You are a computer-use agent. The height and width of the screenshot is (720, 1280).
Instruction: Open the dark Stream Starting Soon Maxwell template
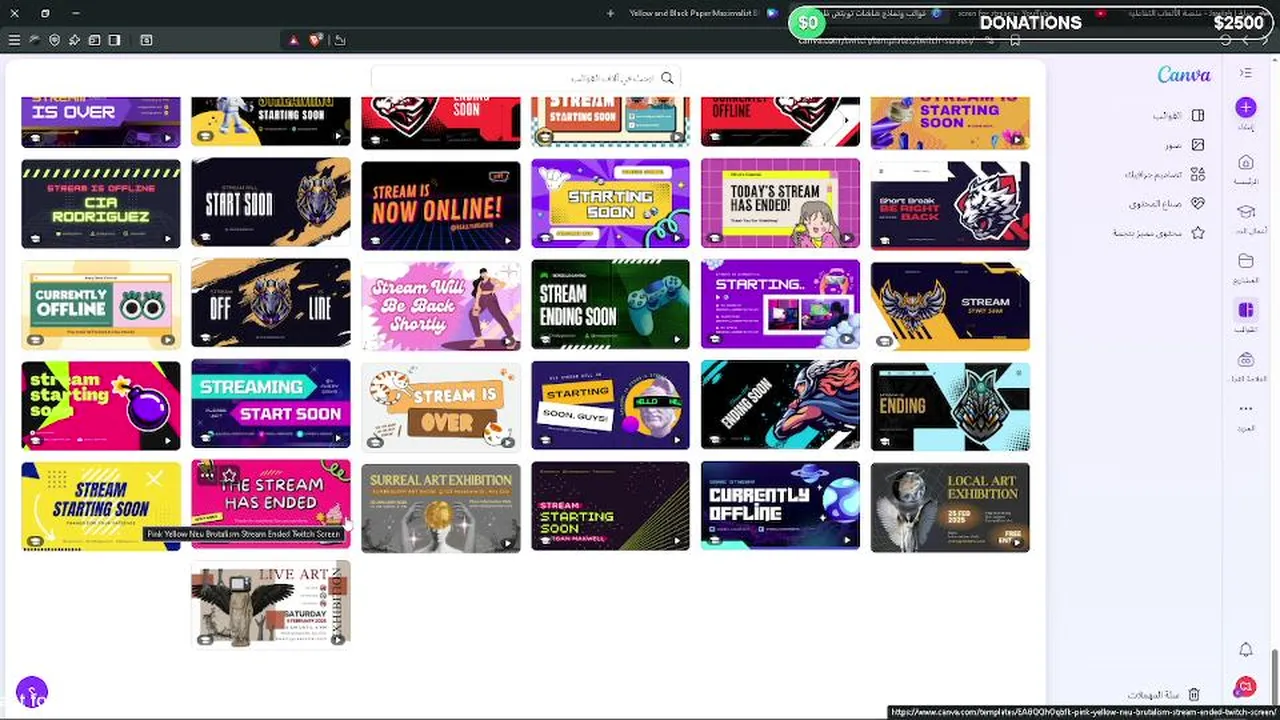click(x=610, y=507)
